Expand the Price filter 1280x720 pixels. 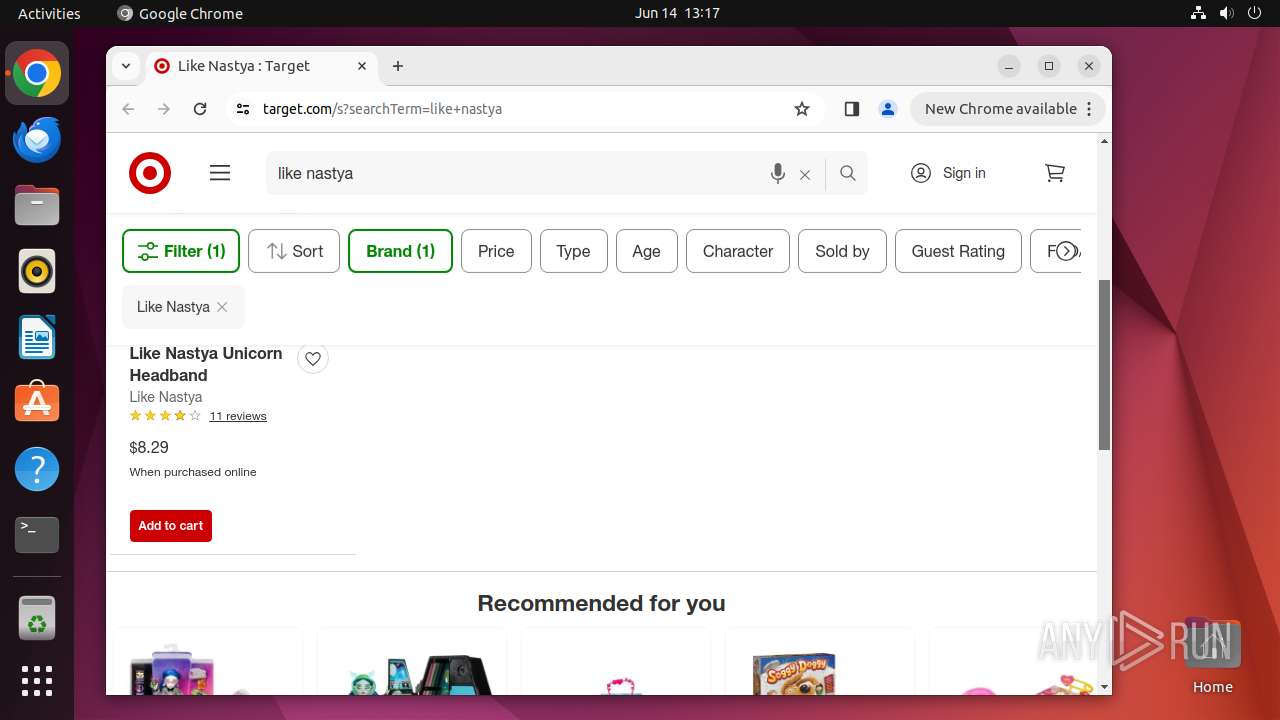(x=496, y=251)
